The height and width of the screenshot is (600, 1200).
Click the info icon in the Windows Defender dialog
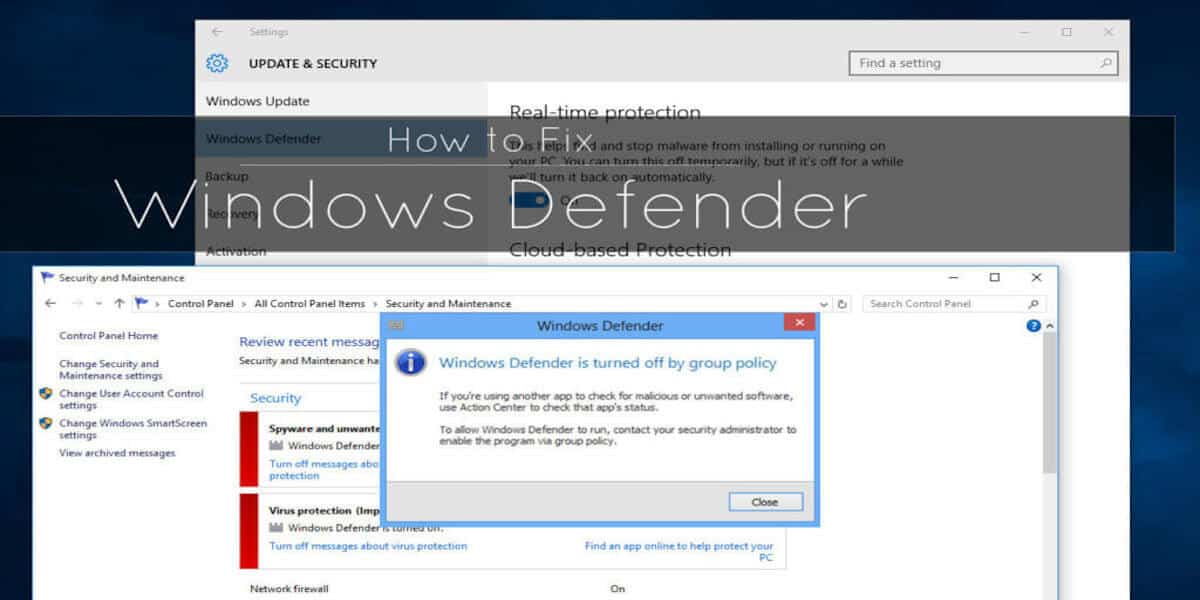click(413, 363)
